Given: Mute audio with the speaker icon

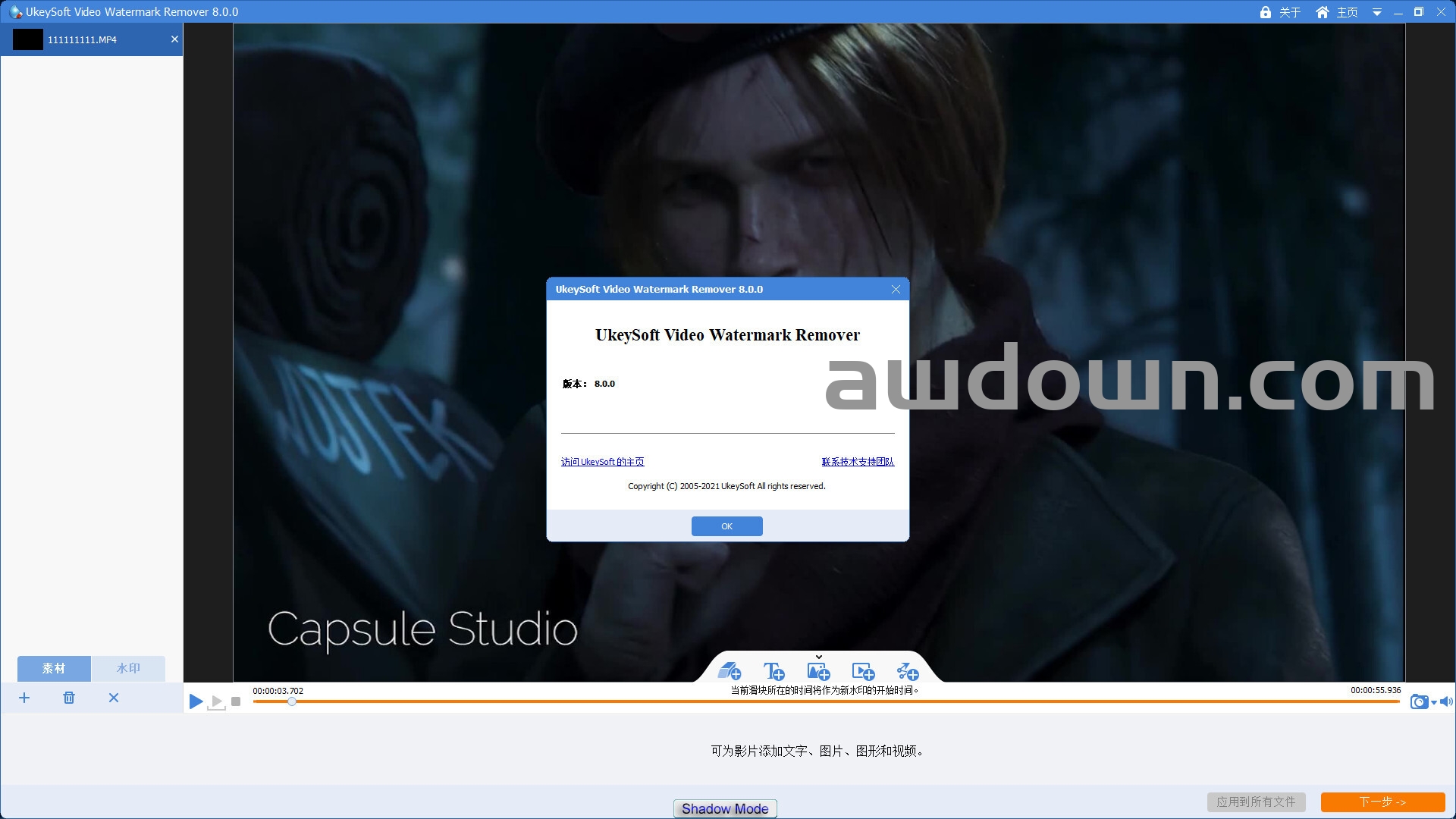Looking at the screenshot, I should (x=1445, y=702).
